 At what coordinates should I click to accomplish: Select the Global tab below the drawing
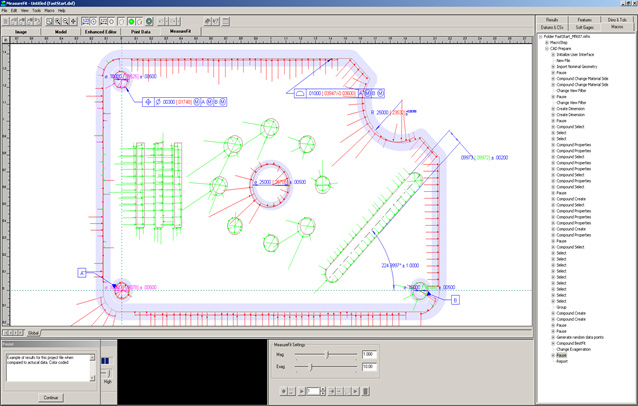tap(33, 333)
